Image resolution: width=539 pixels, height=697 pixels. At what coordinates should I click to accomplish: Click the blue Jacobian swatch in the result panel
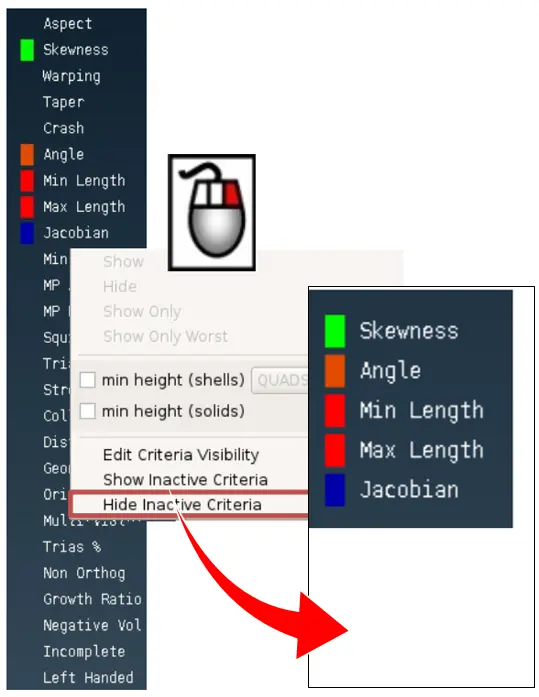[335, 490]
